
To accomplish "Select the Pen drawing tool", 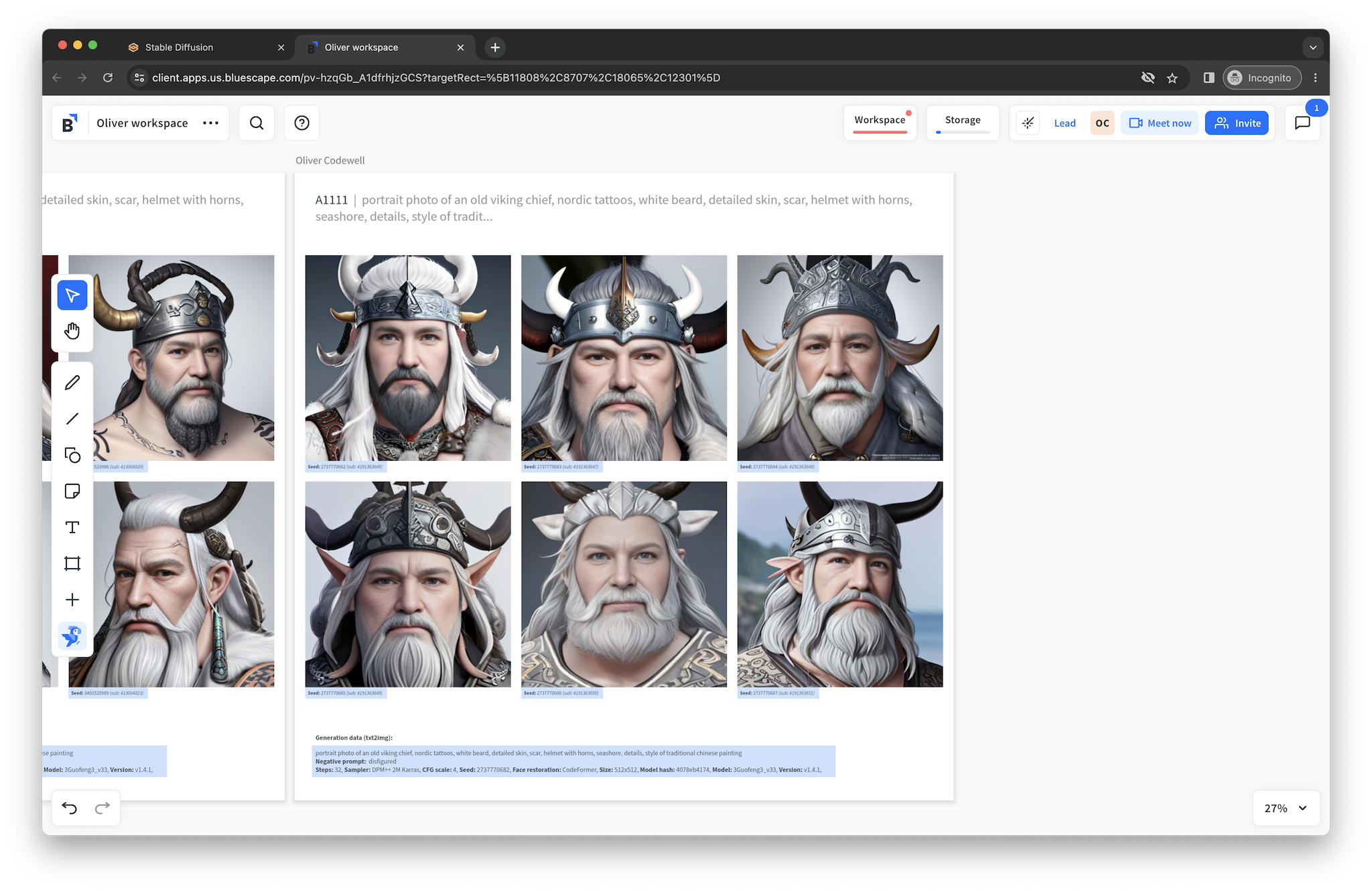I will pos(72,383).
